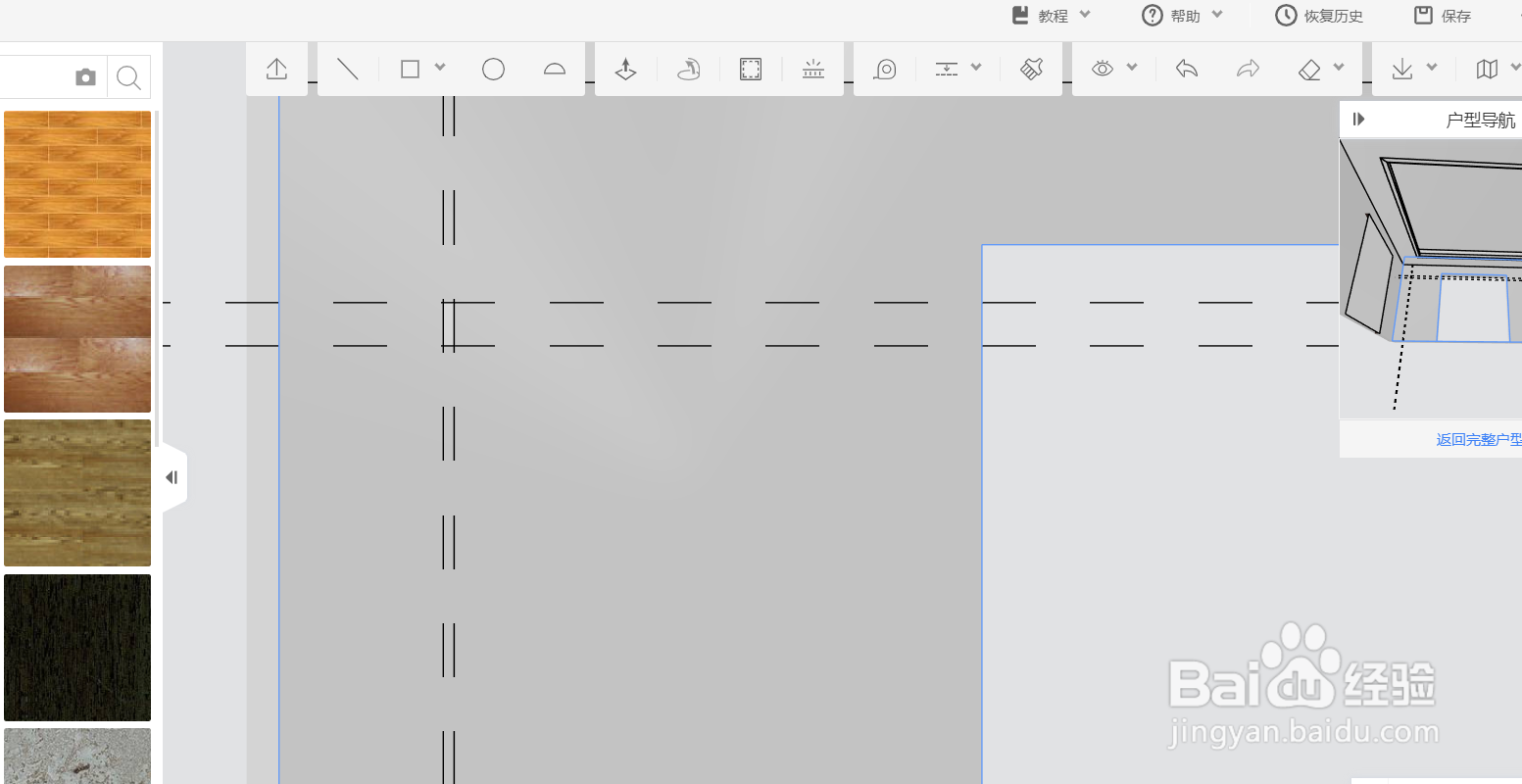Click the folded map icon
The width and height of the screenshot is (1522, 784).
click(x=1487, y=69)
